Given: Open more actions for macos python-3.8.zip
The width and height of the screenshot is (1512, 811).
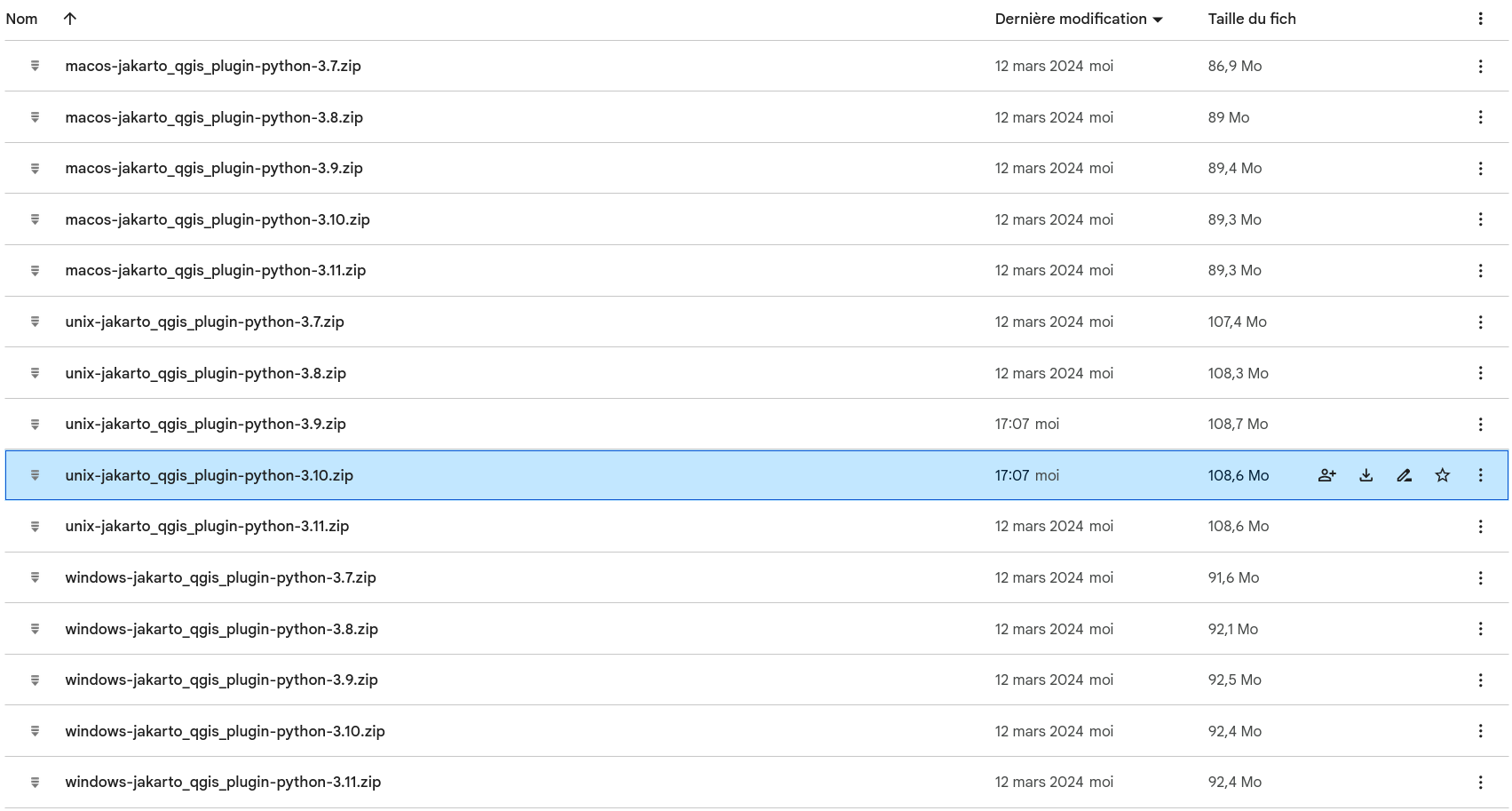Looking at the screenshot, I should click(x=1480, y=117).
